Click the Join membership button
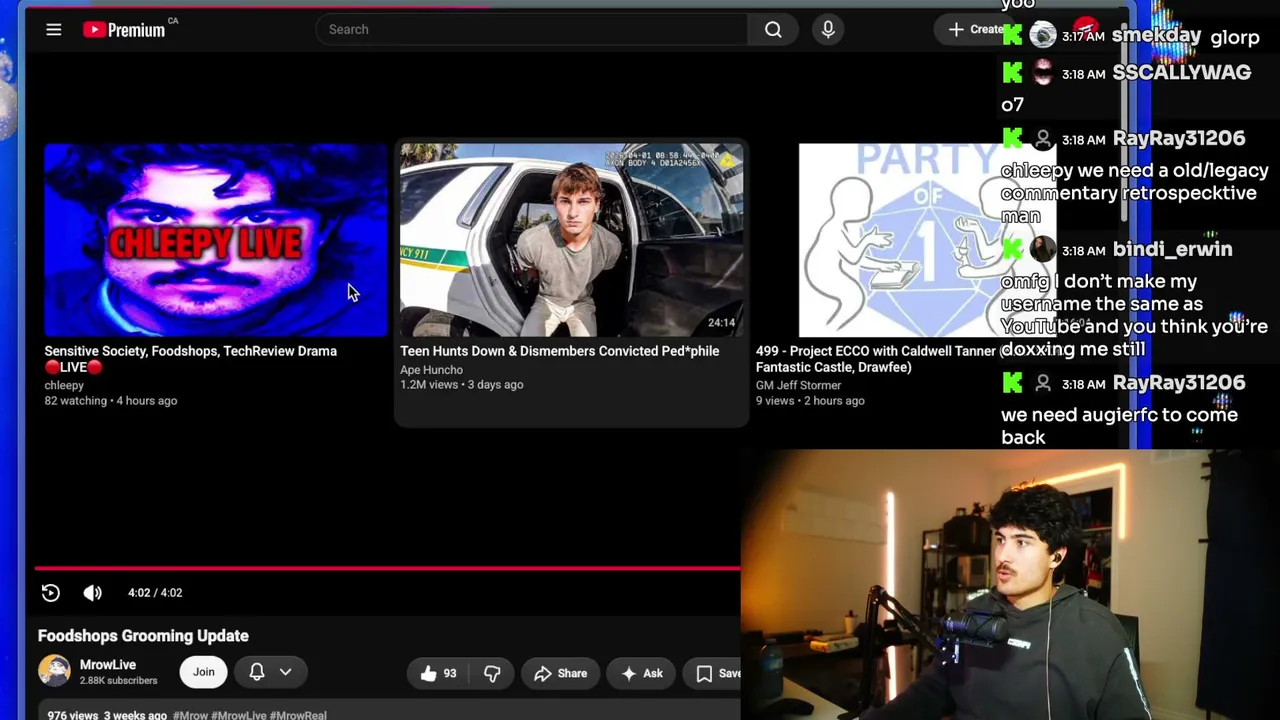Viewport: 1280px width, 720px height. coord(204,672)
